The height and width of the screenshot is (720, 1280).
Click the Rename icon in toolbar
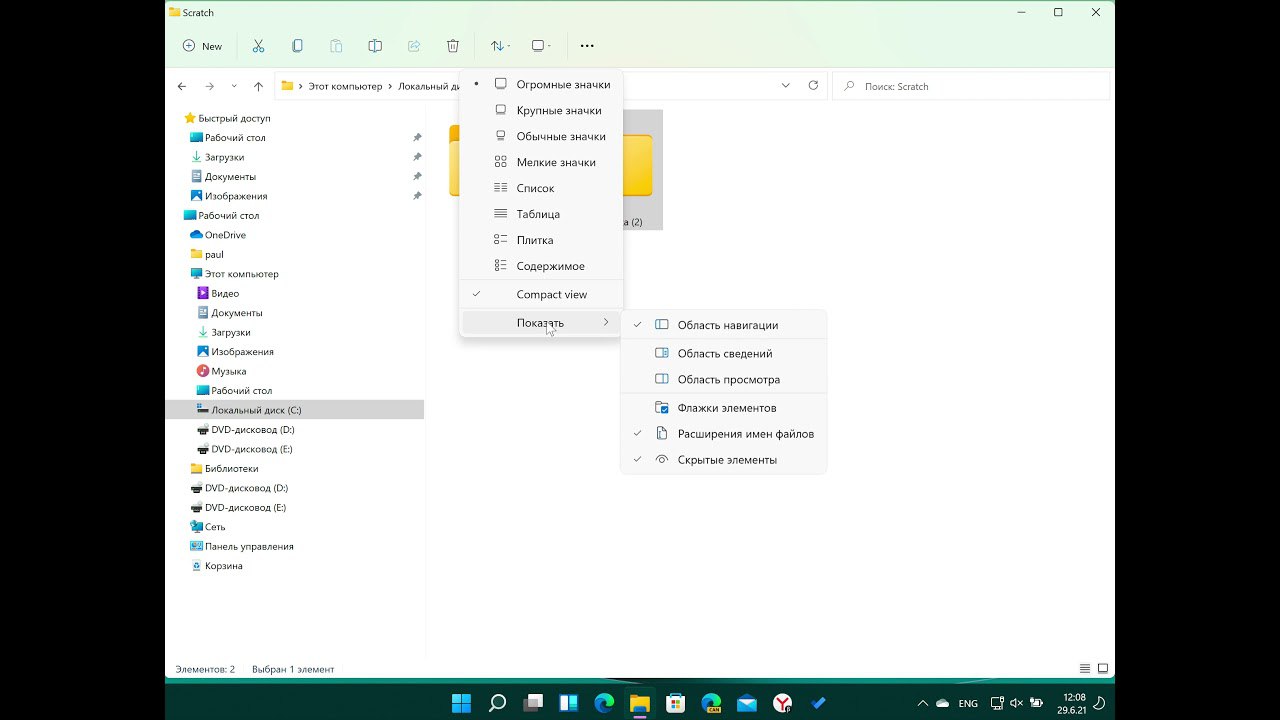[x=375, y=46]
